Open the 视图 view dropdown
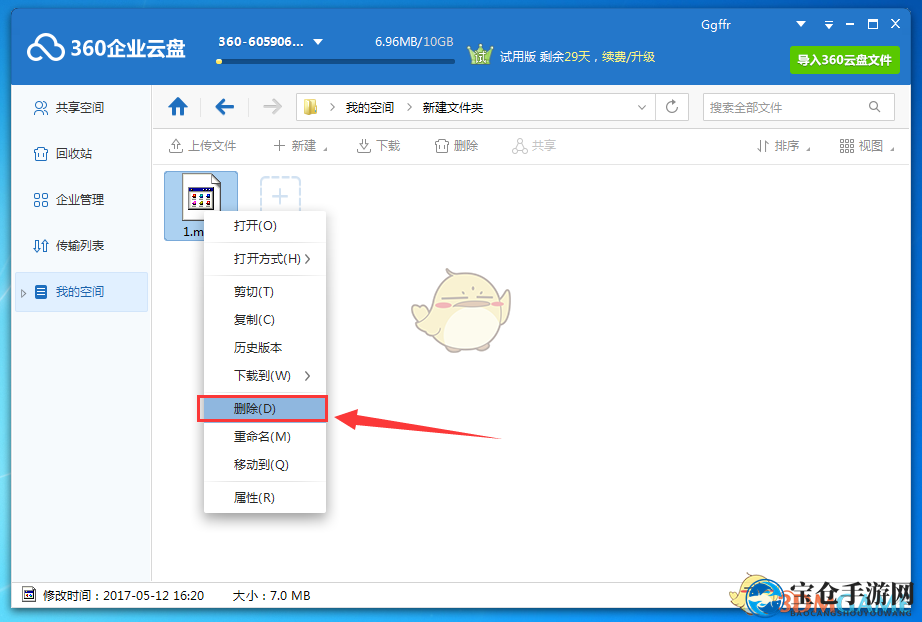Screen dimensions: 922x622 tap(867, 146)
